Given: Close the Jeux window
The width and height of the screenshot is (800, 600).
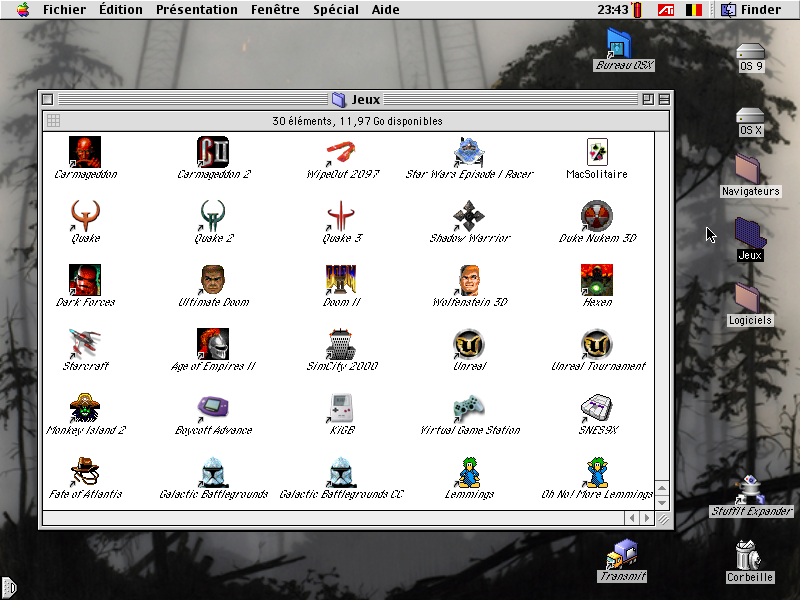Looking at the screenshot, I should (x=47, y=99).
